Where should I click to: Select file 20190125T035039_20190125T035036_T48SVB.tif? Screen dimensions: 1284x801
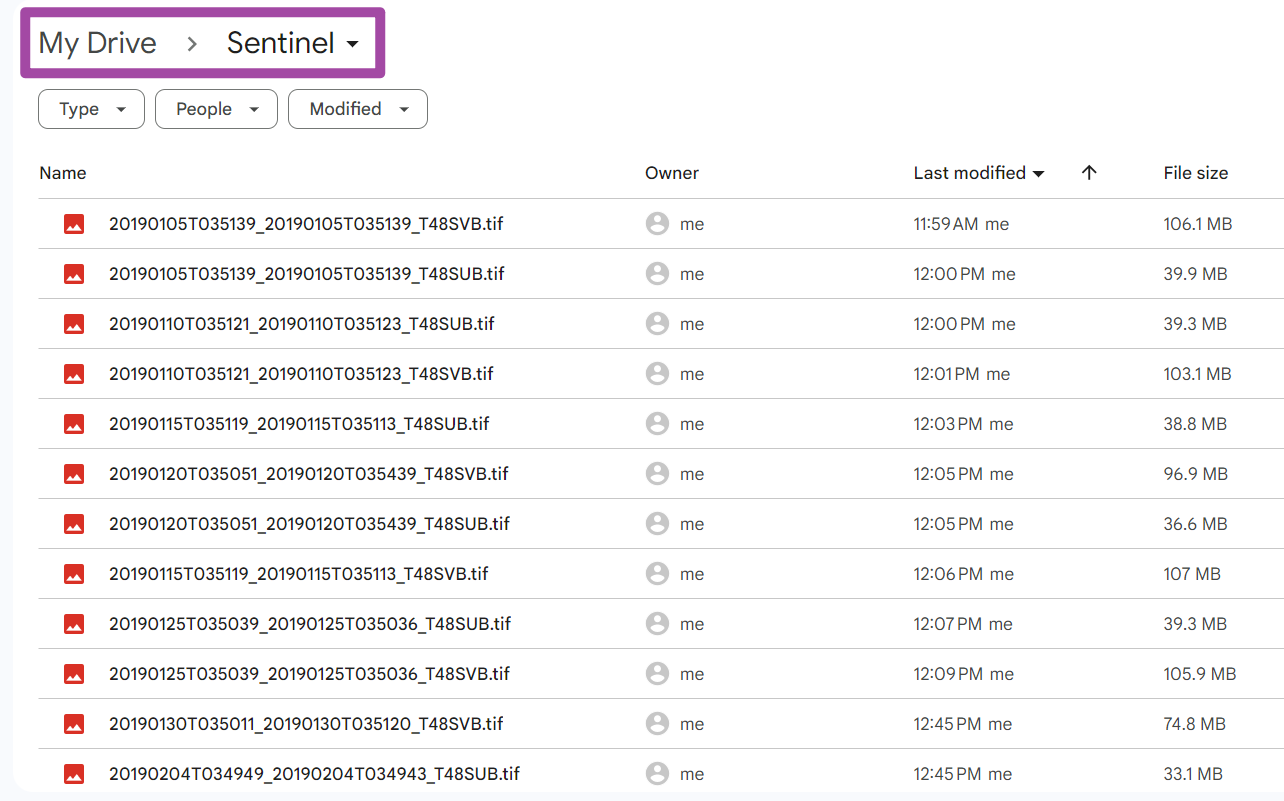point(310,674)
